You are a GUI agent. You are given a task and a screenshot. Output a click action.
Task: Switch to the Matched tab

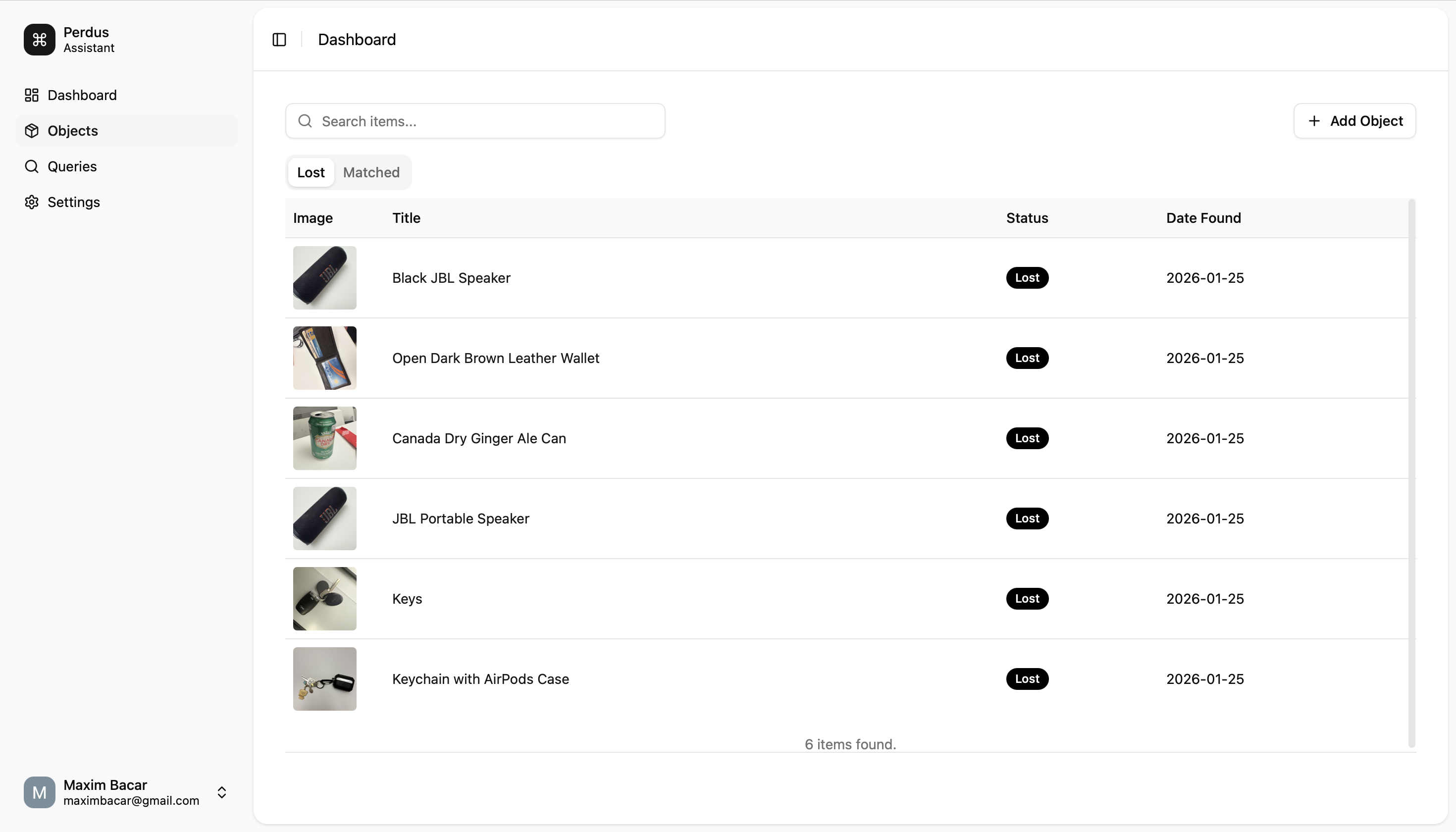371,172
